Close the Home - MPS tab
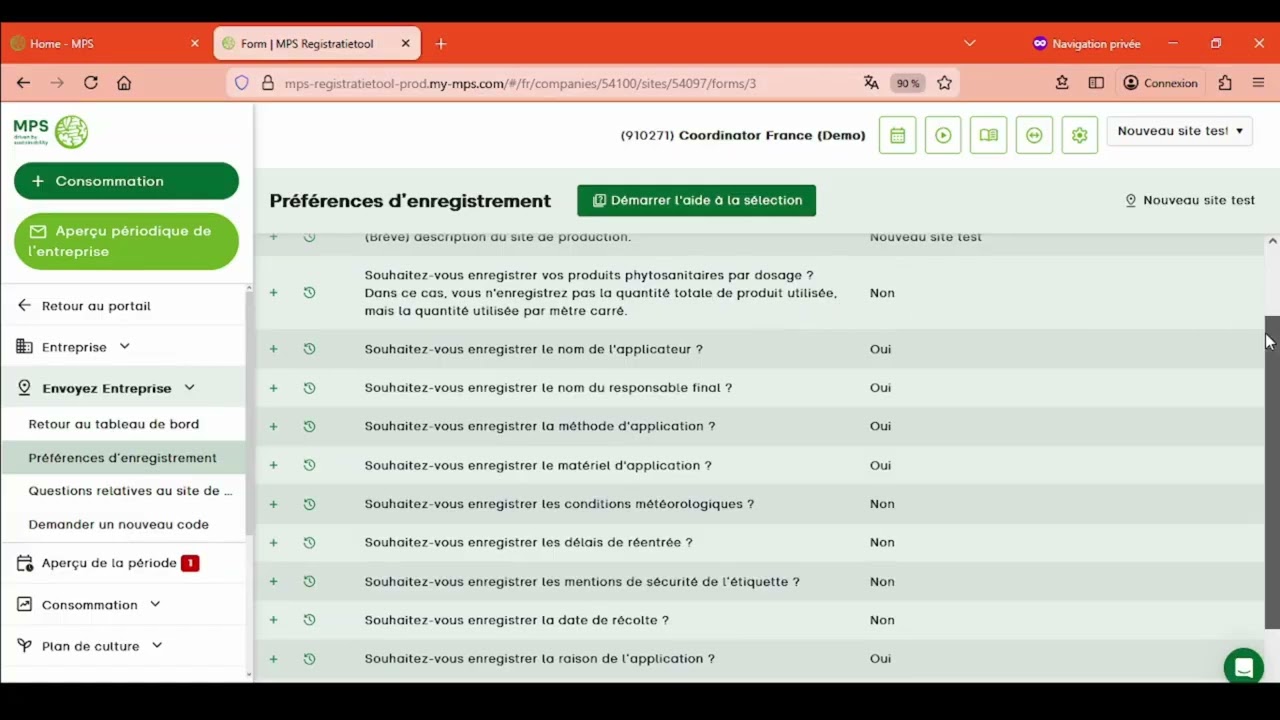 [195, 43]
